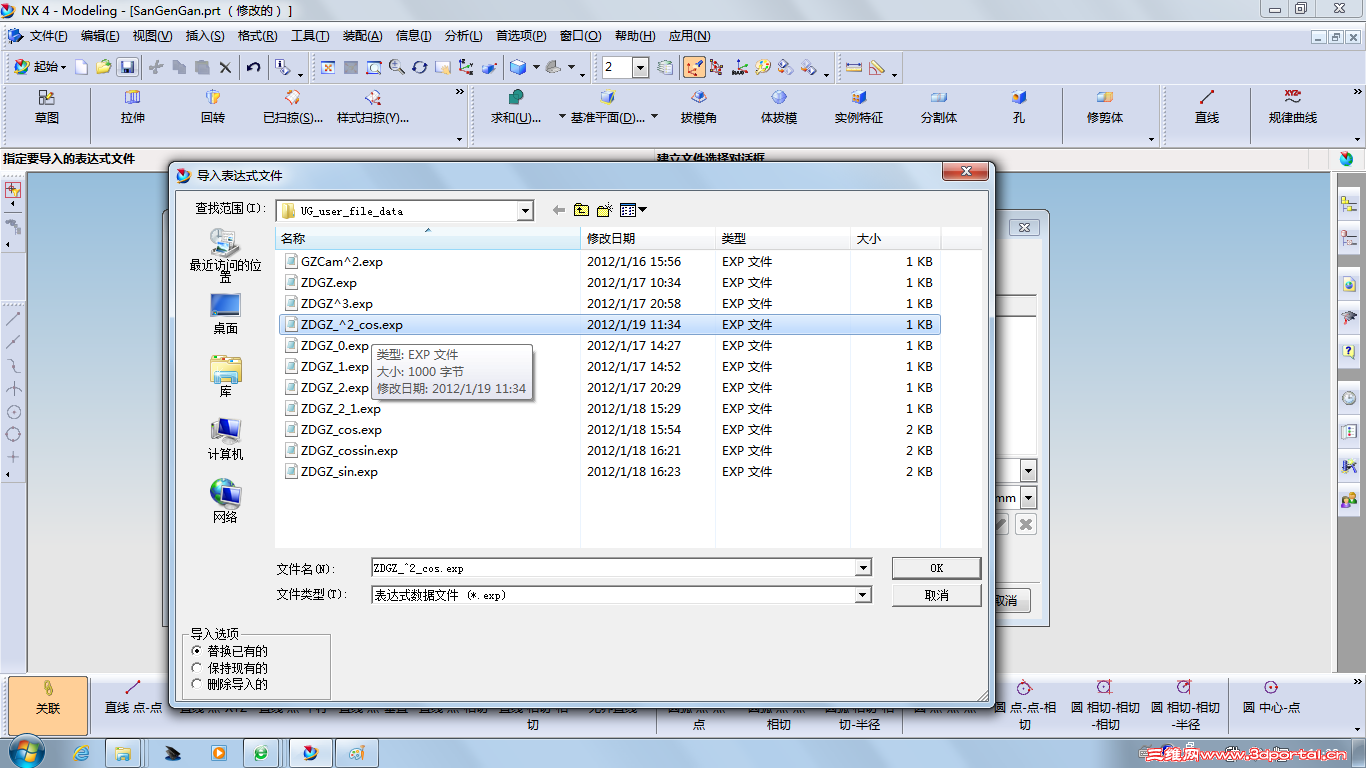Click the Undo arrow in the toolbar
This screenshot has height=768, width=1366.
tap(254, 67)
